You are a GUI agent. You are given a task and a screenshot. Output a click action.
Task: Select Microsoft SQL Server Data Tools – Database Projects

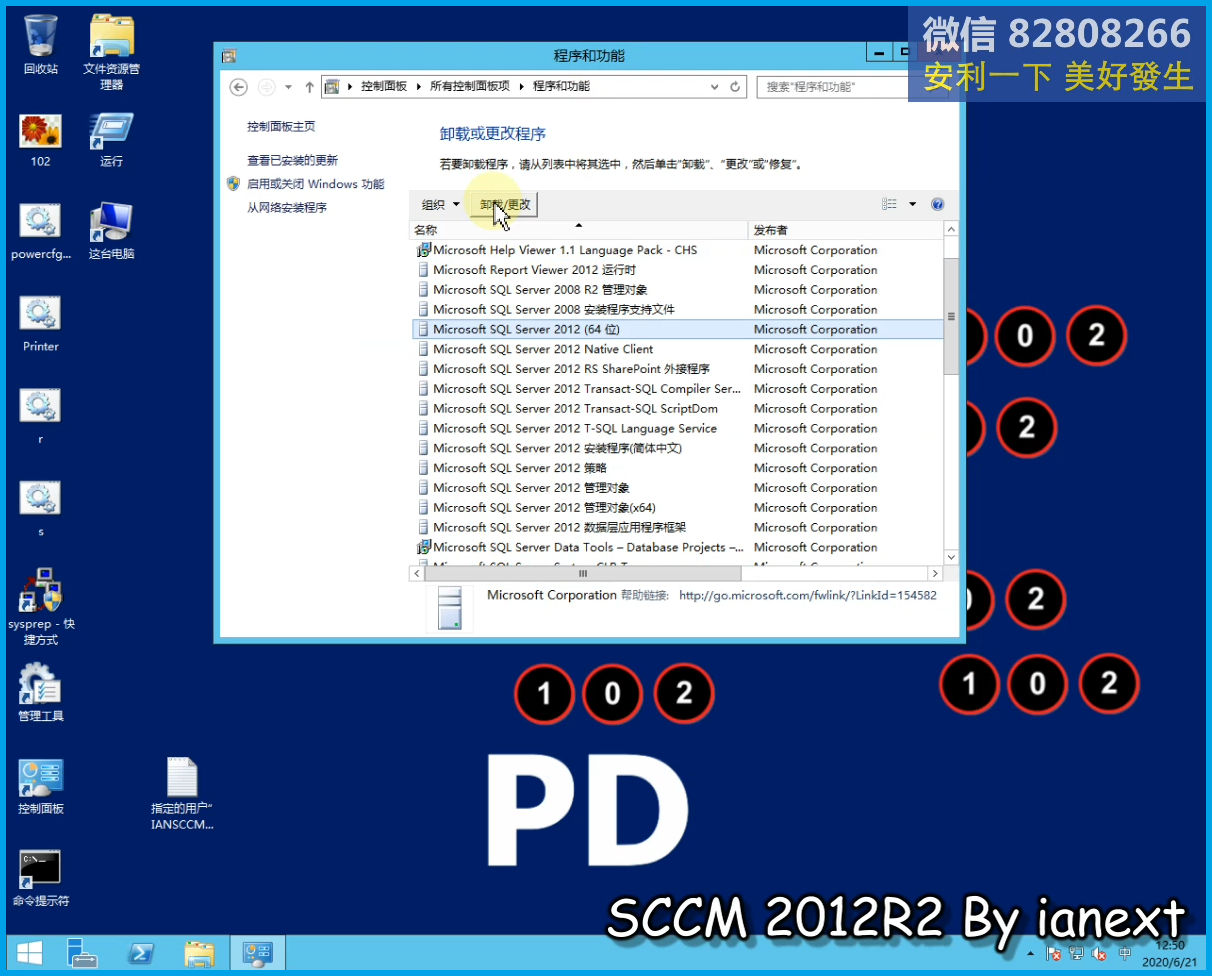coord(677,548)
